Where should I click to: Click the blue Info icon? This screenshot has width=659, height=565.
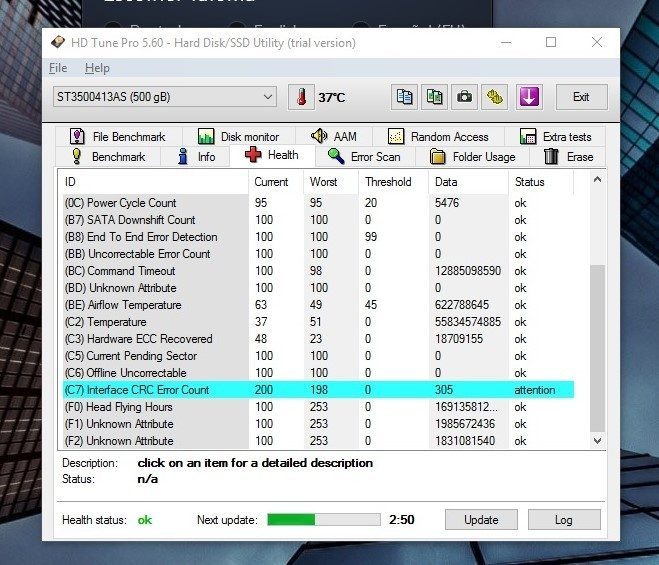tap(183, 156)
